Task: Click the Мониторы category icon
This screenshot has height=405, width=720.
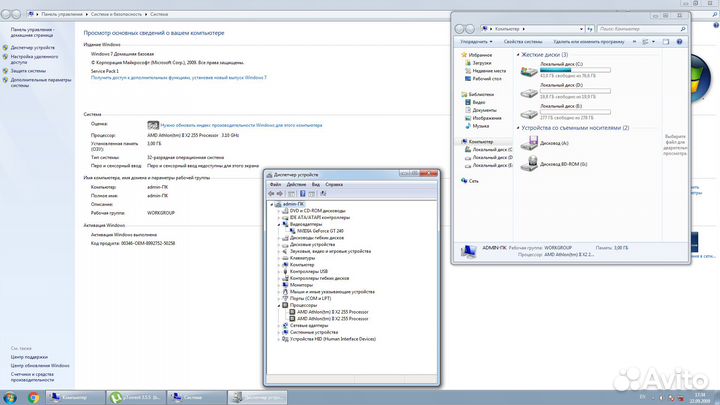Action: click(x=285, y=285)
